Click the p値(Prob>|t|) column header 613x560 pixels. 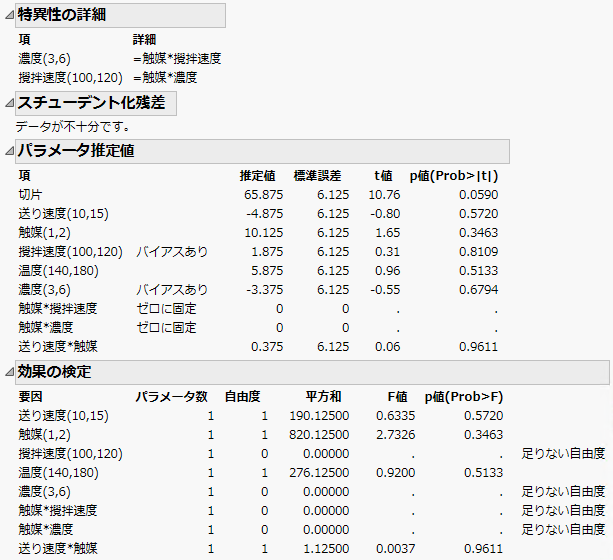point(454,176)
